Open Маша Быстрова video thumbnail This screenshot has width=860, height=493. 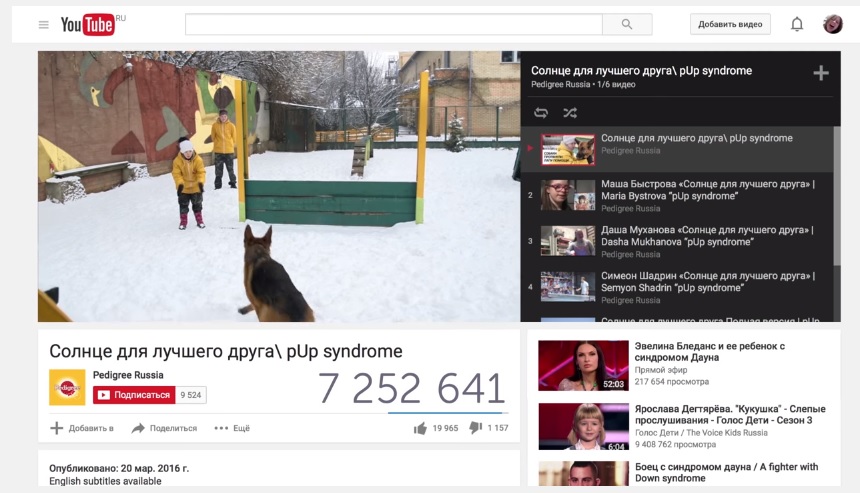click(x=568, y=195)
